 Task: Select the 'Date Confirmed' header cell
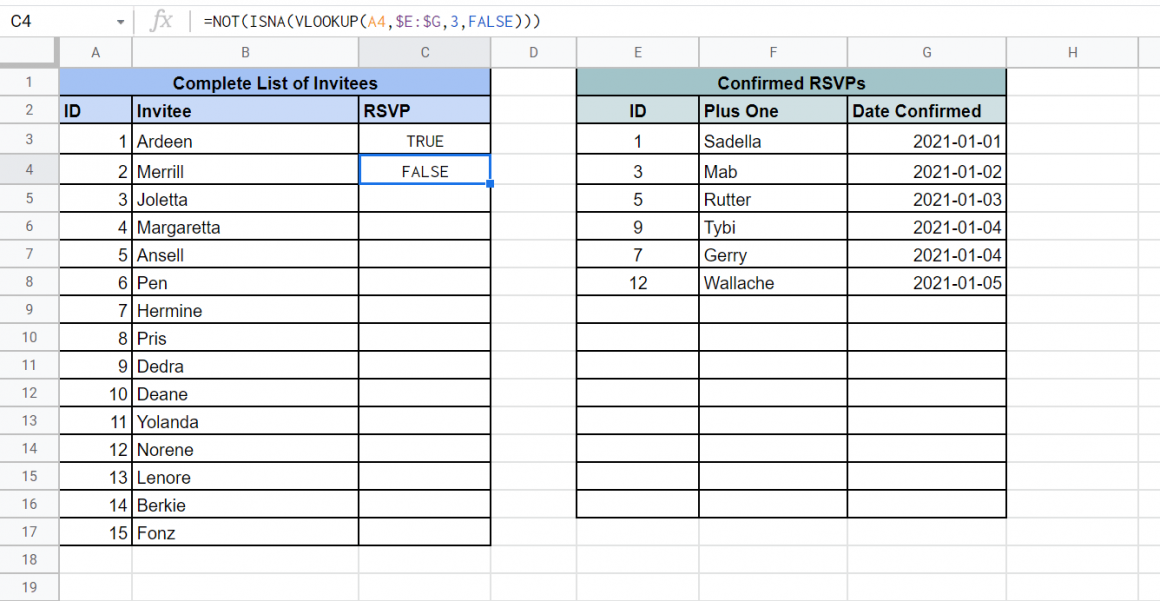click(x=926, y=111)
